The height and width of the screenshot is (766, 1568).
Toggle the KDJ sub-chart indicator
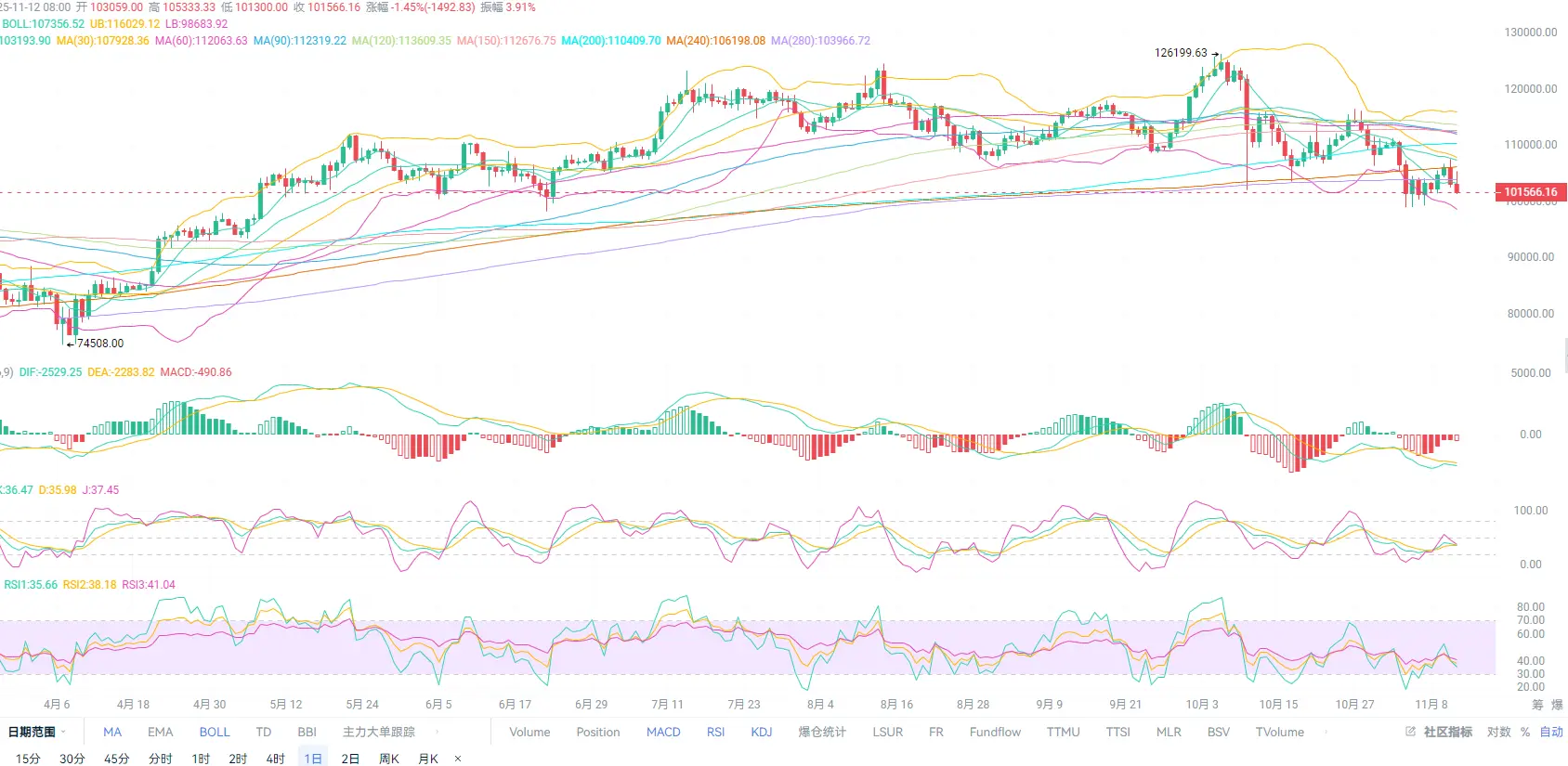pyautogui.click(x=762, y=732)
